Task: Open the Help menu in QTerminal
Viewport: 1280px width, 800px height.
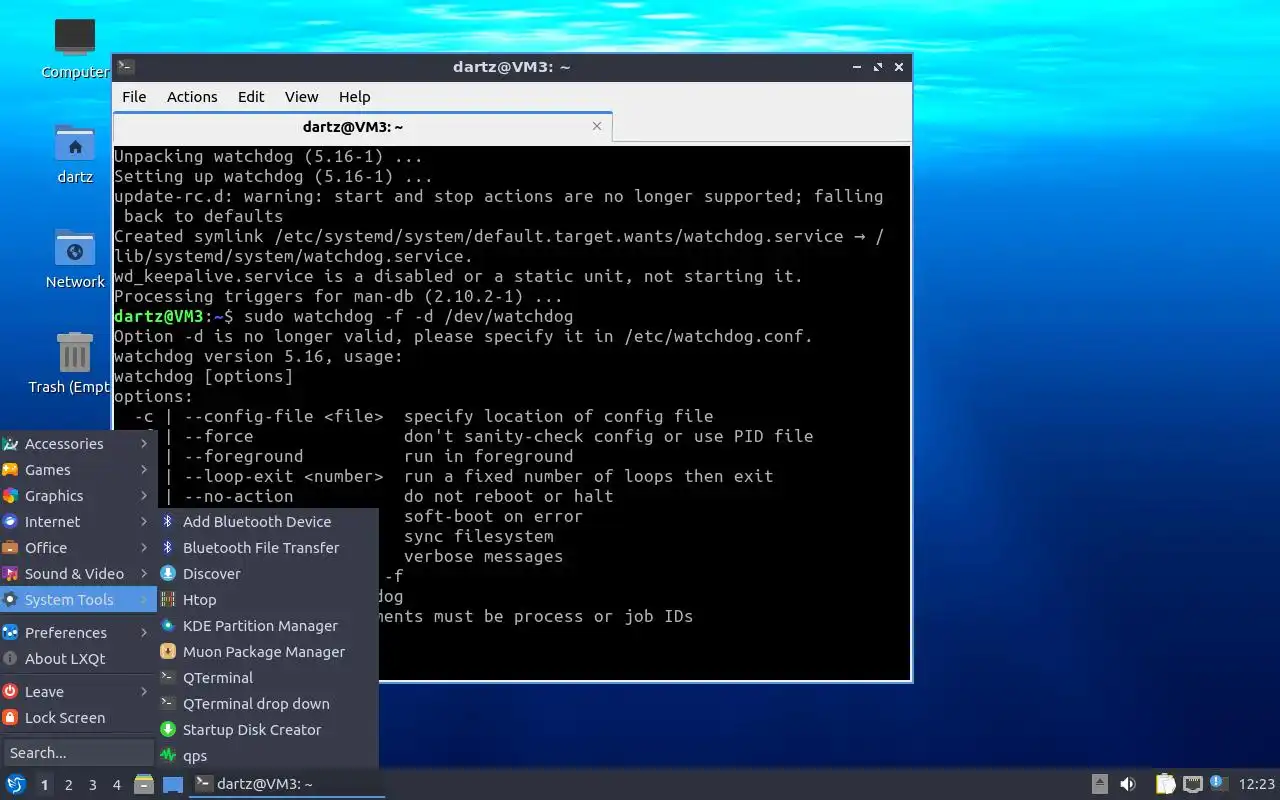Action: 355,97
